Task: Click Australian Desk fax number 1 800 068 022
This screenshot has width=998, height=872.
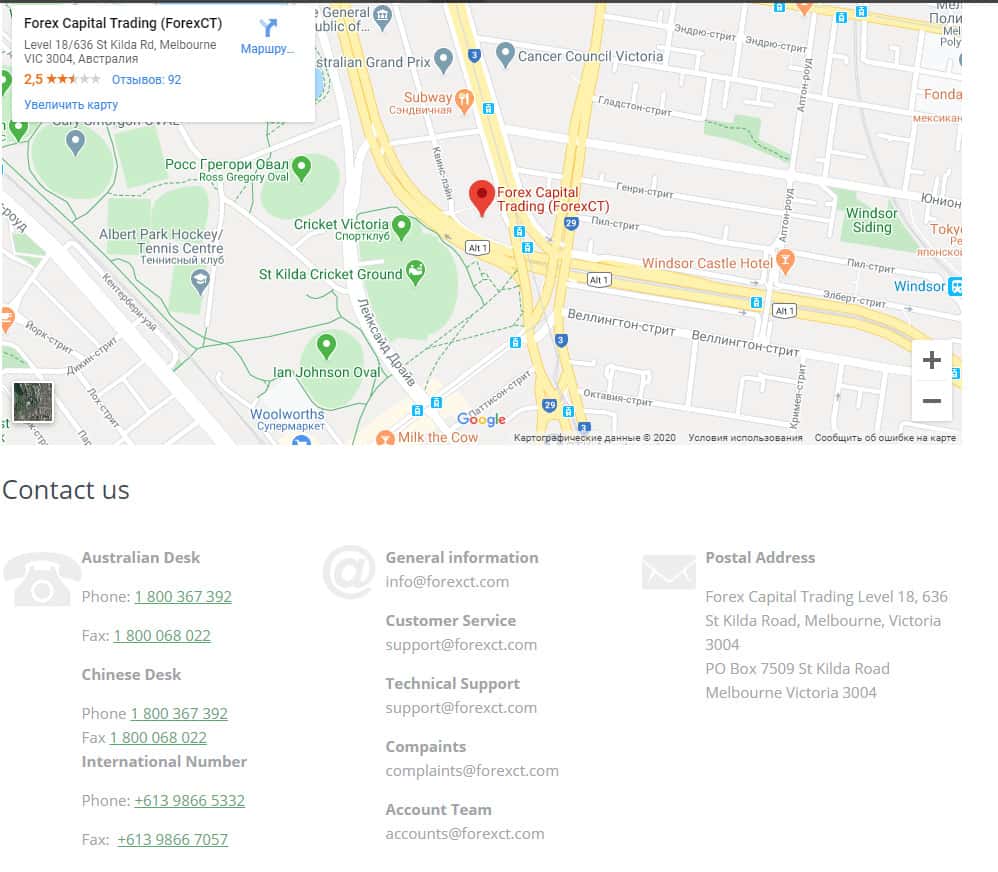Action: click(162, 636)
